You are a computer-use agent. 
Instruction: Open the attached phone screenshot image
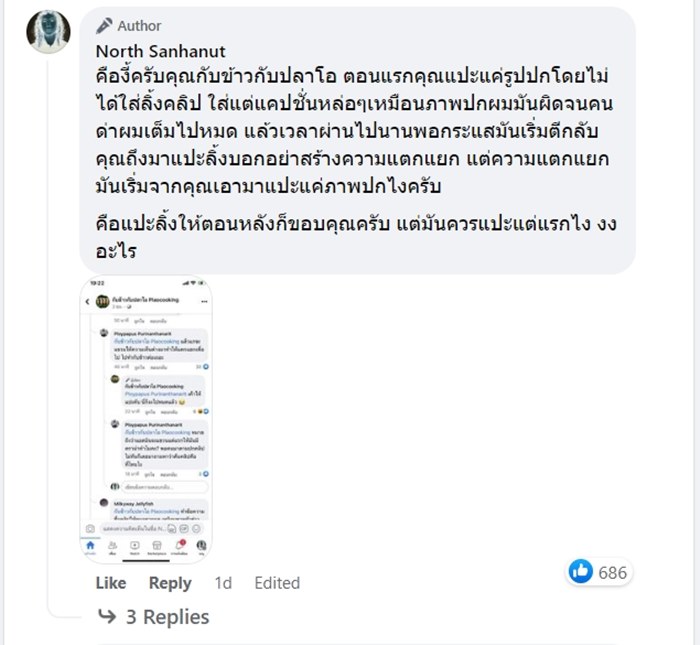click(146, 420)
